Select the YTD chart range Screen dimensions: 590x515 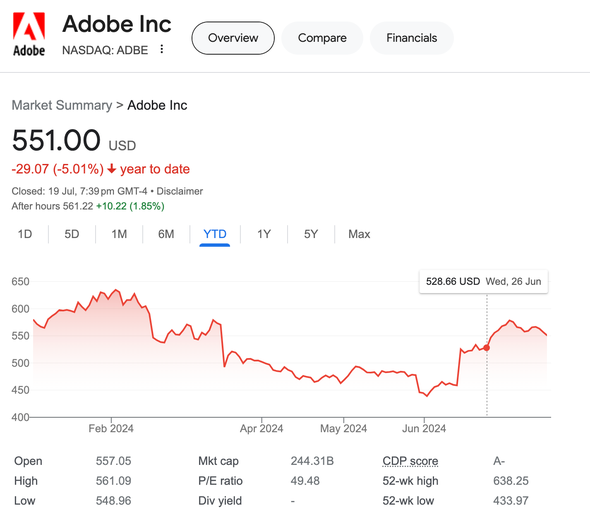[215, 234]
